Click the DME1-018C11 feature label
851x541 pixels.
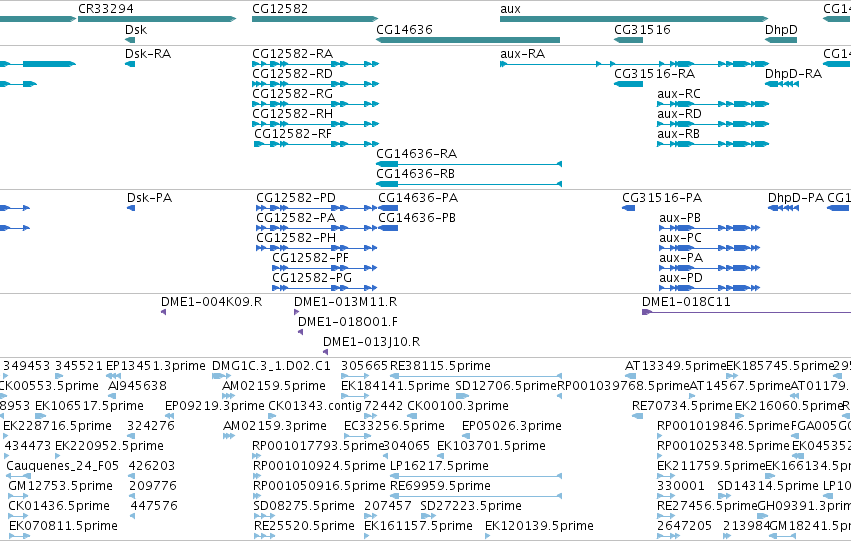click(x=686, y=302)
